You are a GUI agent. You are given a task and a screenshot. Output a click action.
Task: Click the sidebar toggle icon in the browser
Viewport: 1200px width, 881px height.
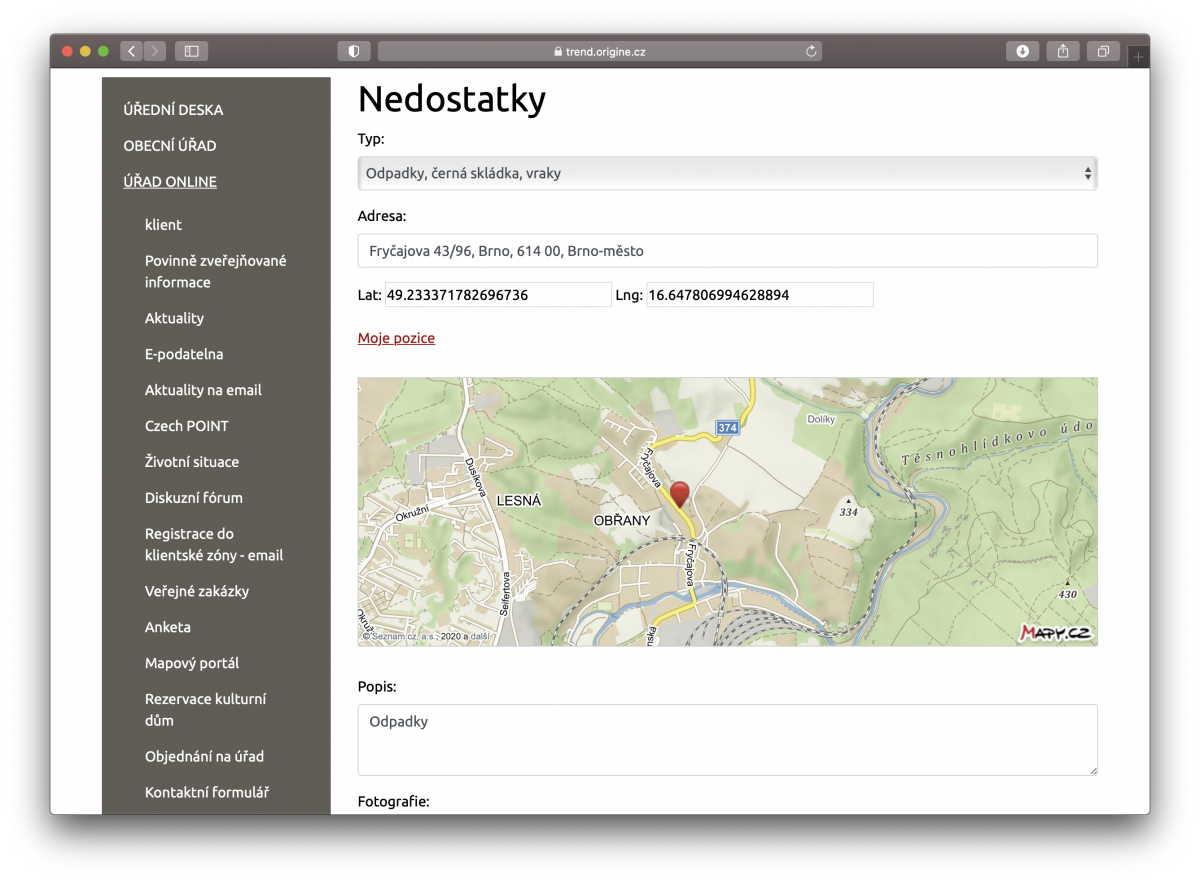190,50
